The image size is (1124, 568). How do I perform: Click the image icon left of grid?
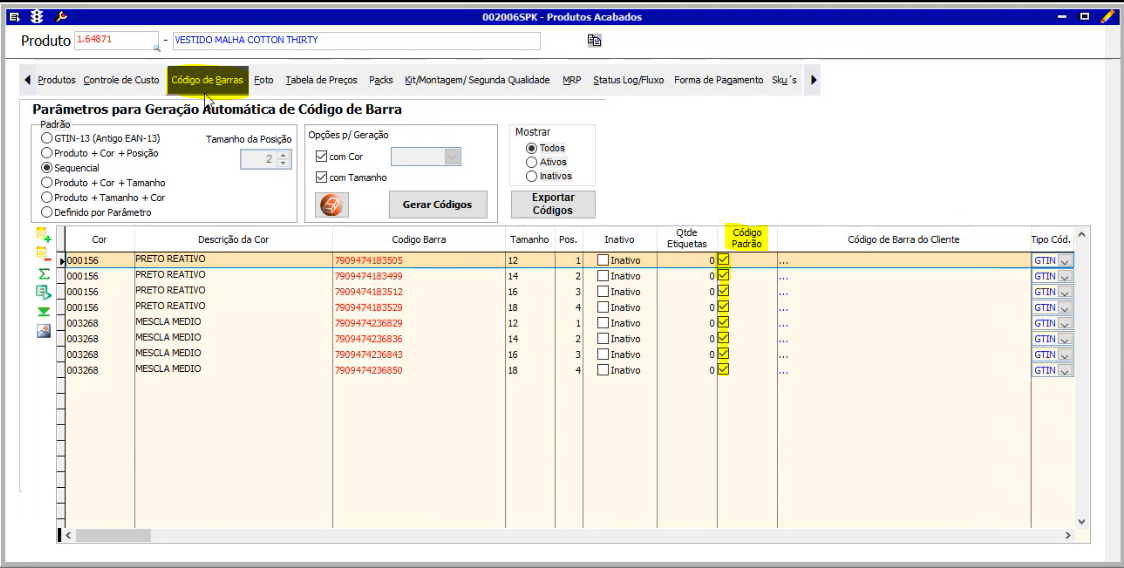click(43, 331)
